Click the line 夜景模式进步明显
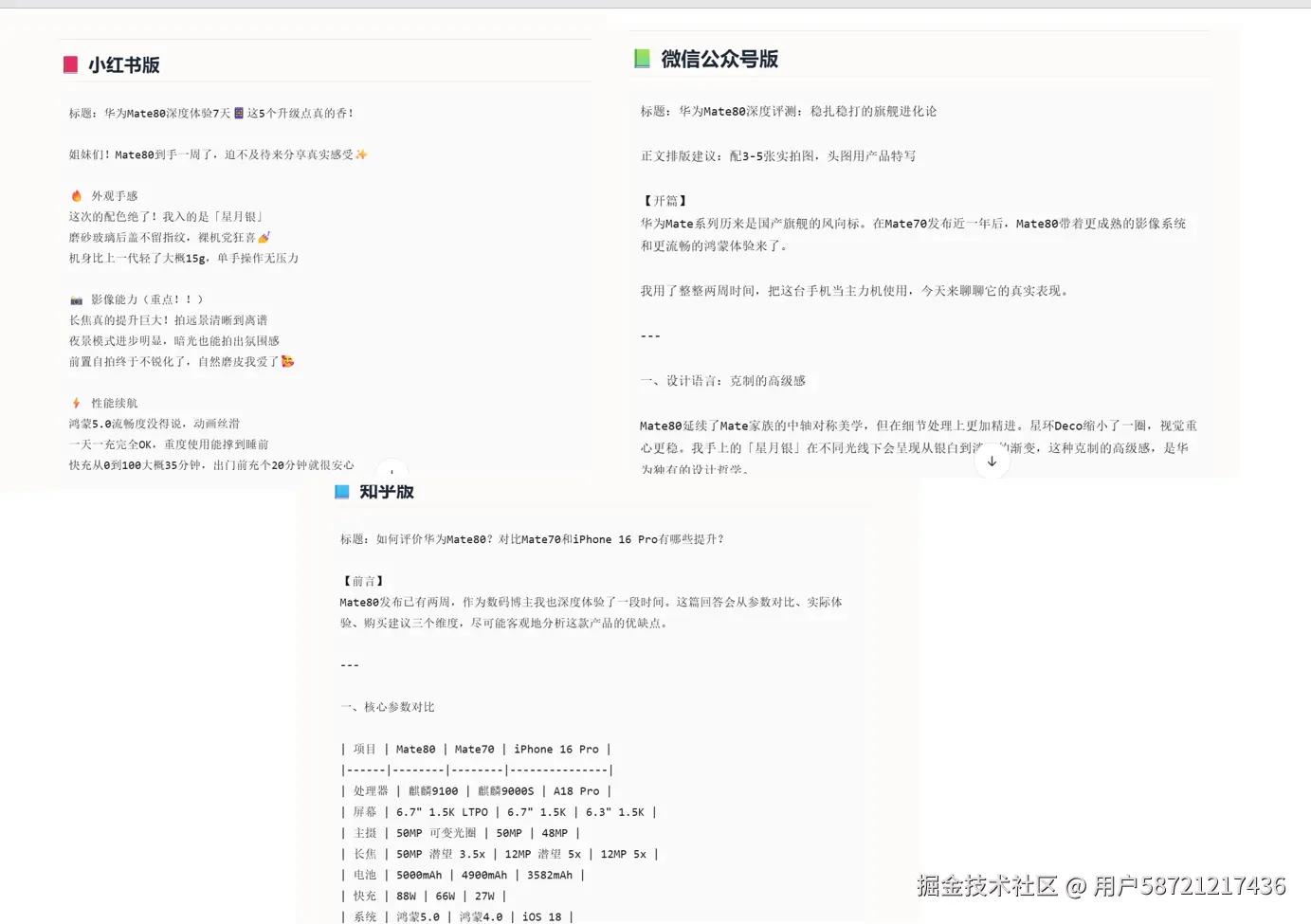Viewport: 1311px width, 924px height. coord(174,340)
